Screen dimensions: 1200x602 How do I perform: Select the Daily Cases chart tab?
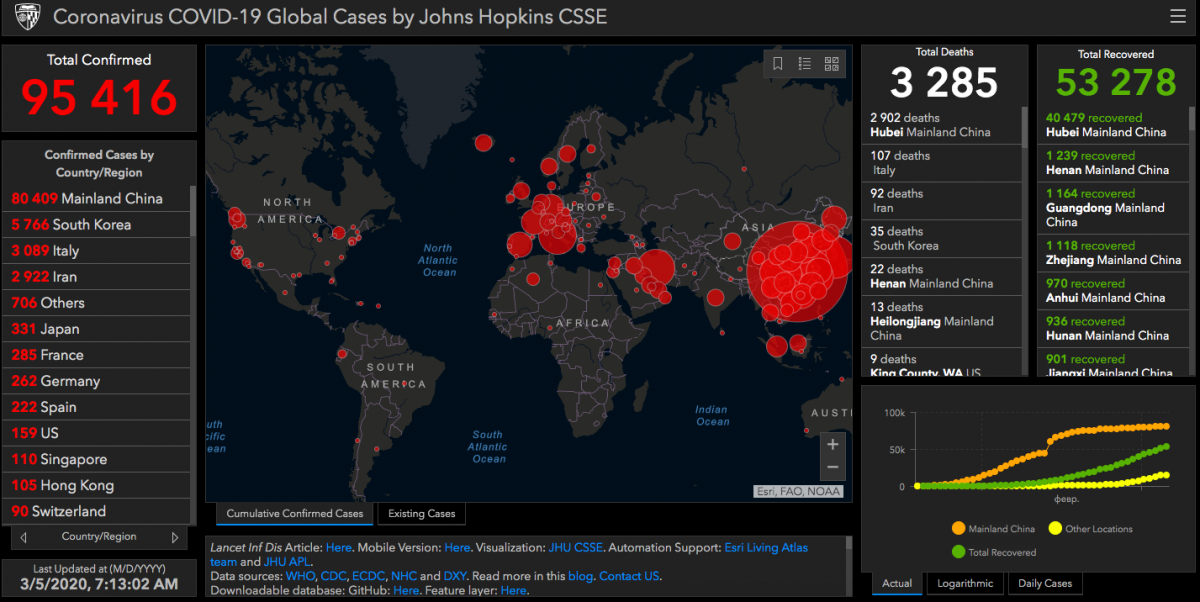point(1045,584)
